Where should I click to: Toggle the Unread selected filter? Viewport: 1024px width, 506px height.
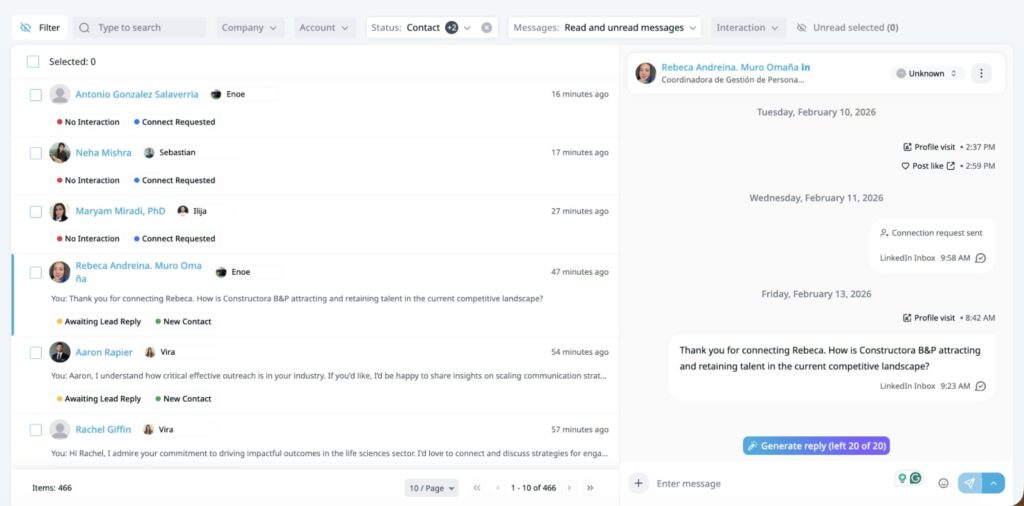click(847, 28)
